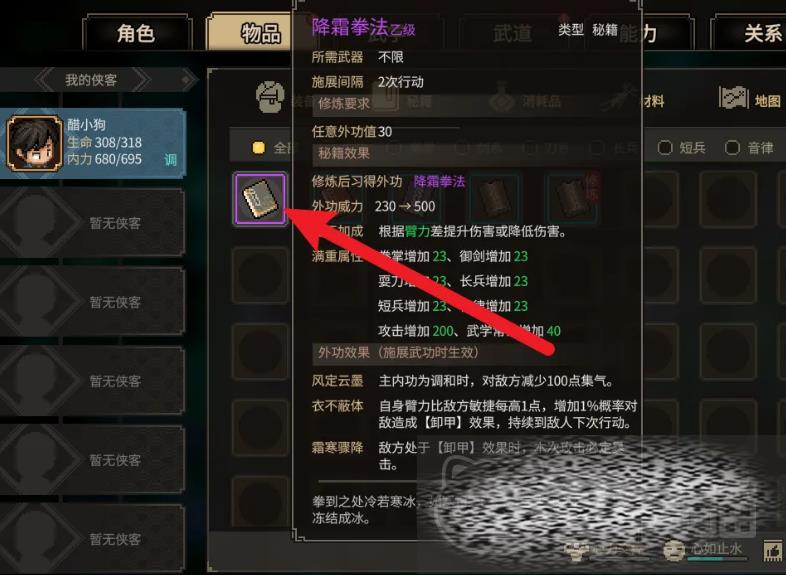Click the purple 降霜拳法 skill link
Viewport: 786px width, 575px height.
point(439,181)
